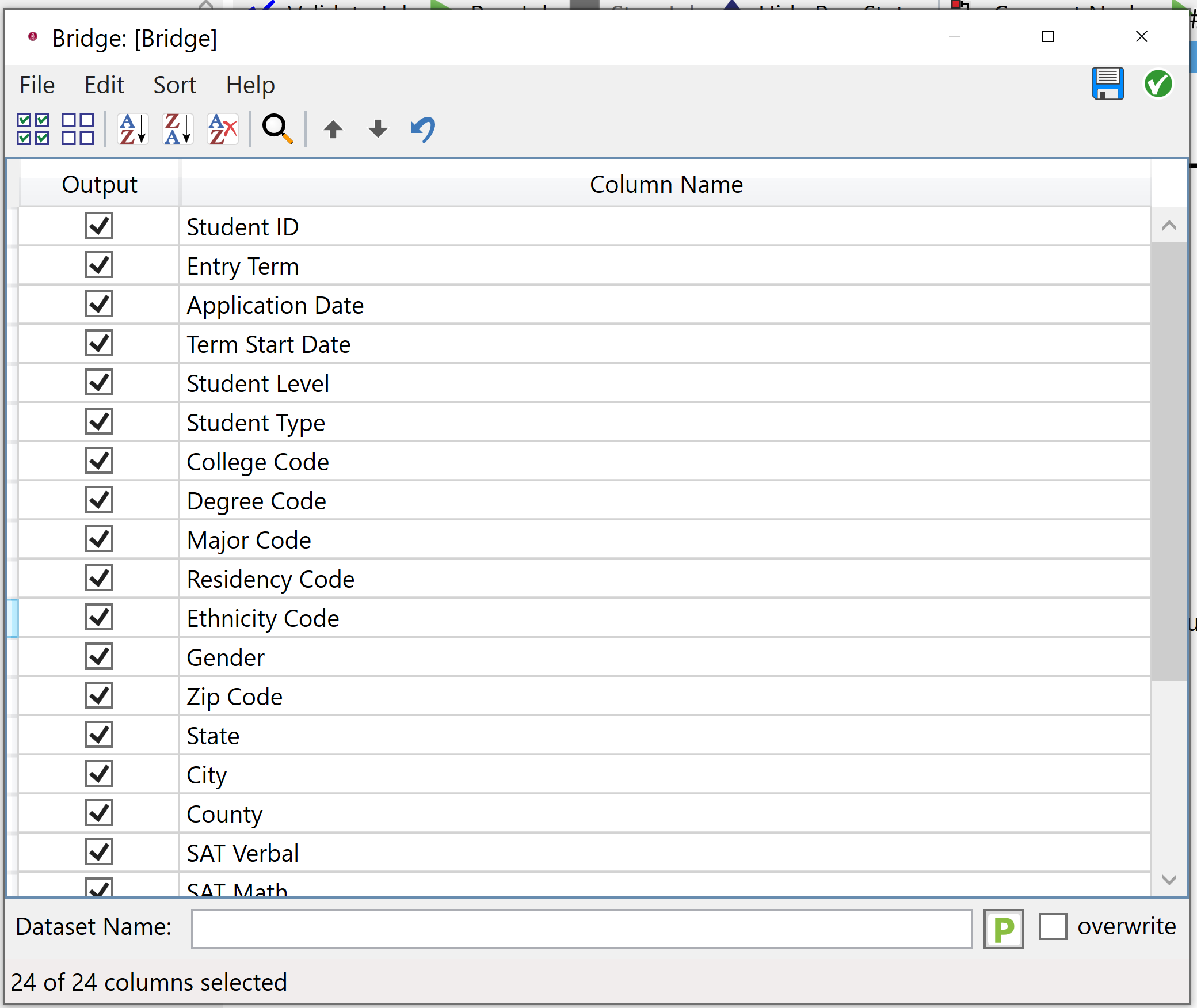Screen dimensions: 1197x1008
Task: Click the green P parameter button
Action: tap(1004, 929)
